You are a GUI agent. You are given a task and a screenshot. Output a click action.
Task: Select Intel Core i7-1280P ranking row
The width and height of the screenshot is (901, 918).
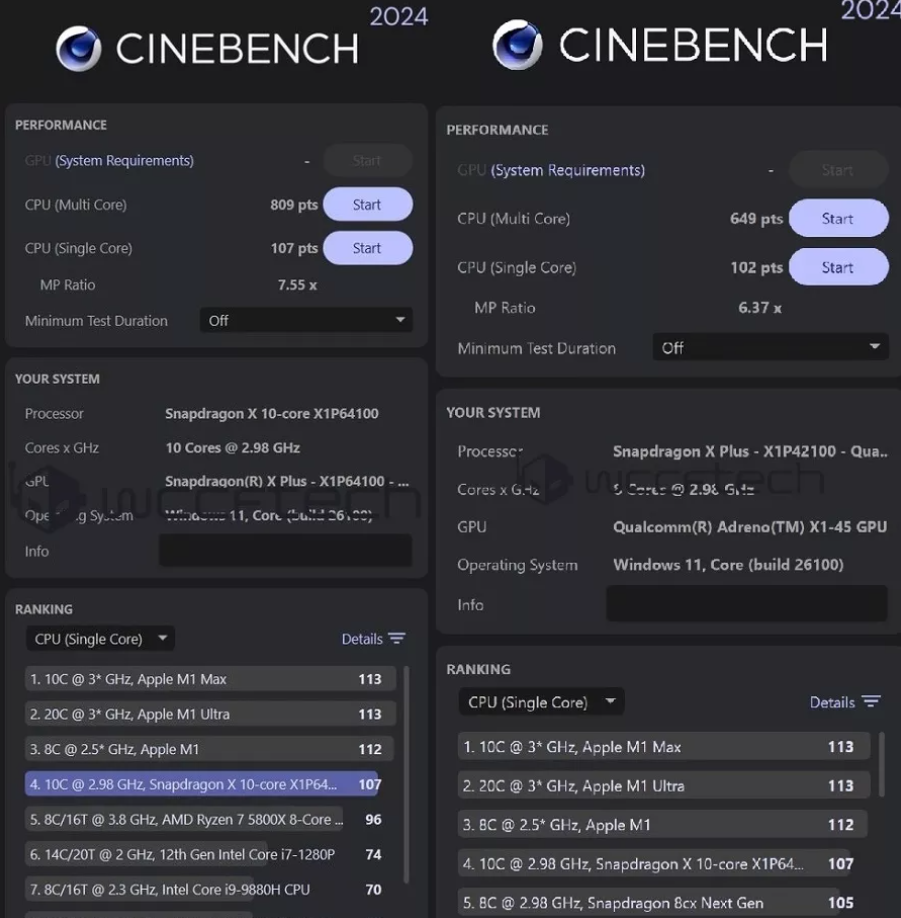pos(203,854)
